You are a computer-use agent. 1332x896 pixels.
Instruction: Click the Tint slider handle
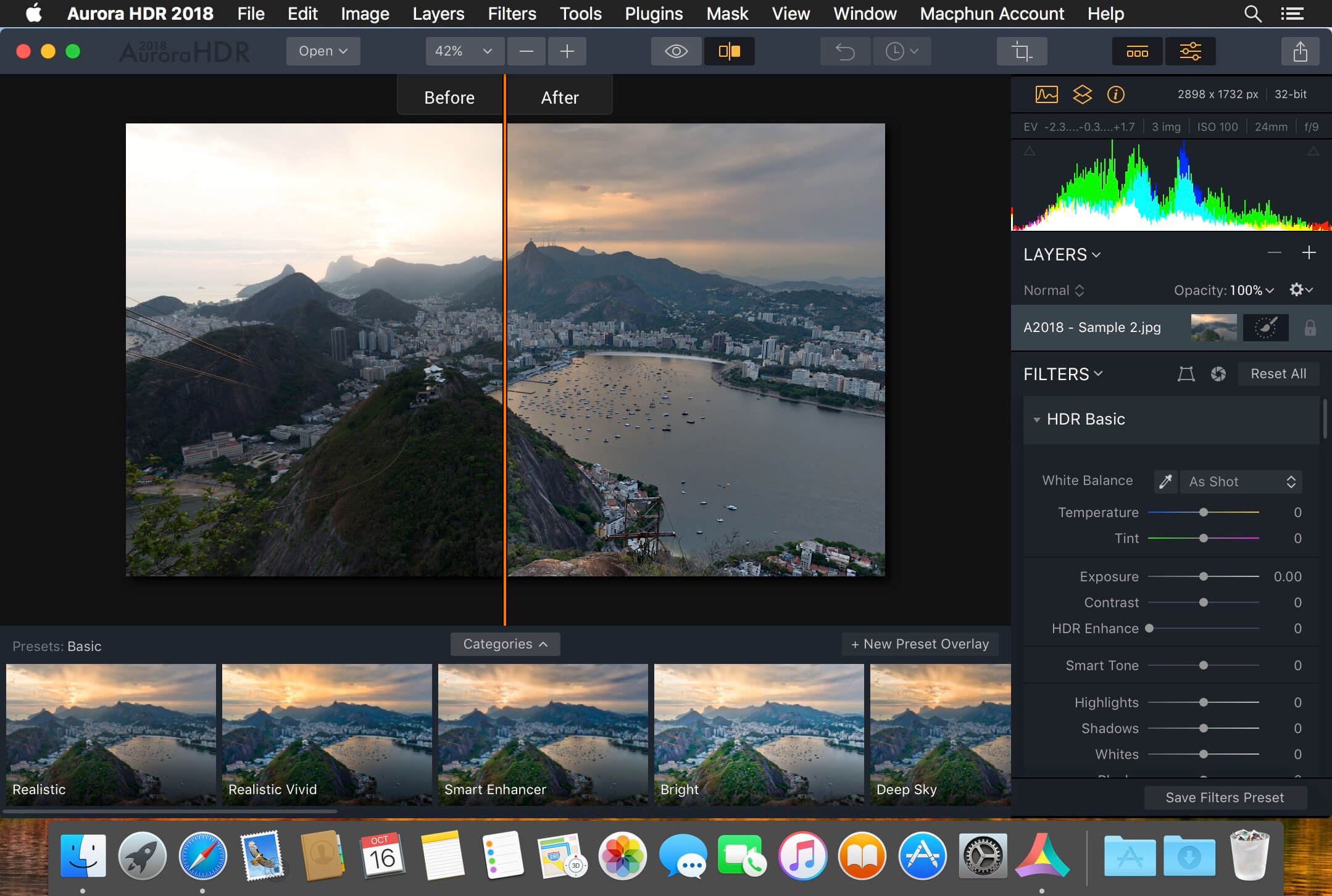1204,538
